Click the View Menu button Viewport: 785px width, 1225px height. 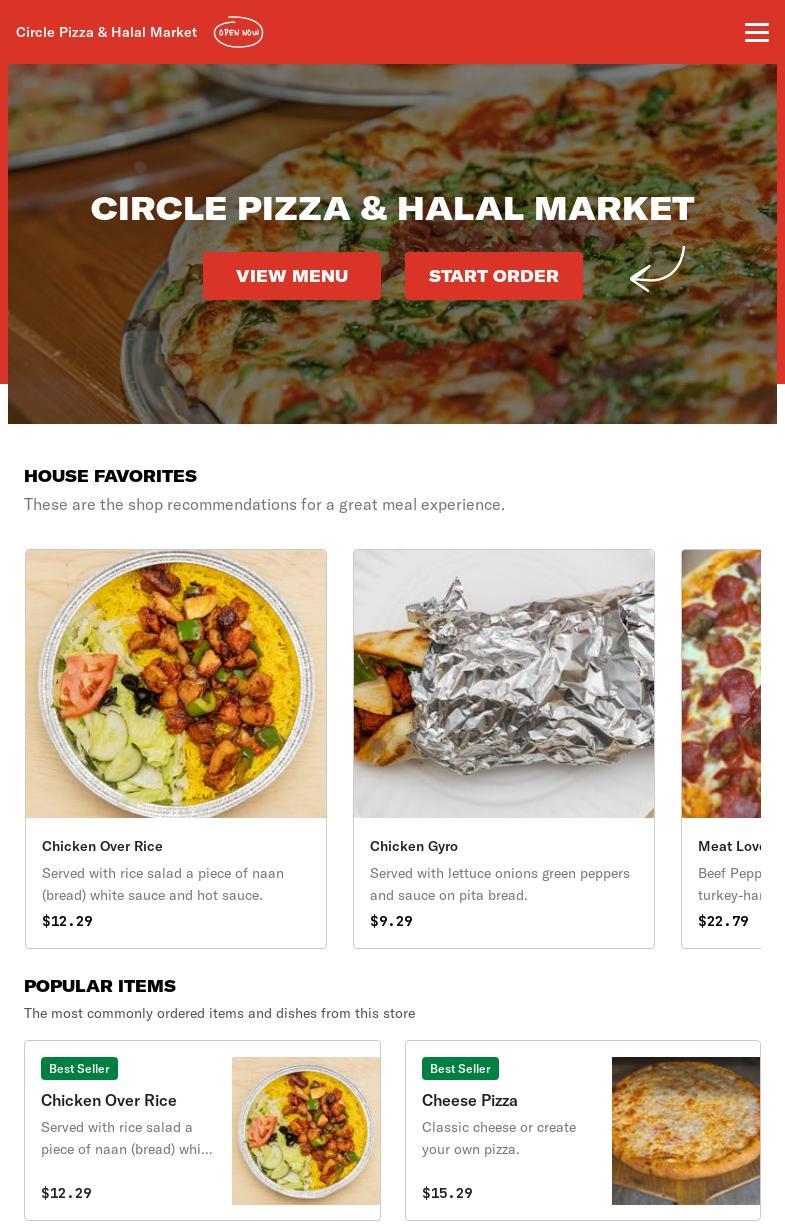tap(292, 276)
